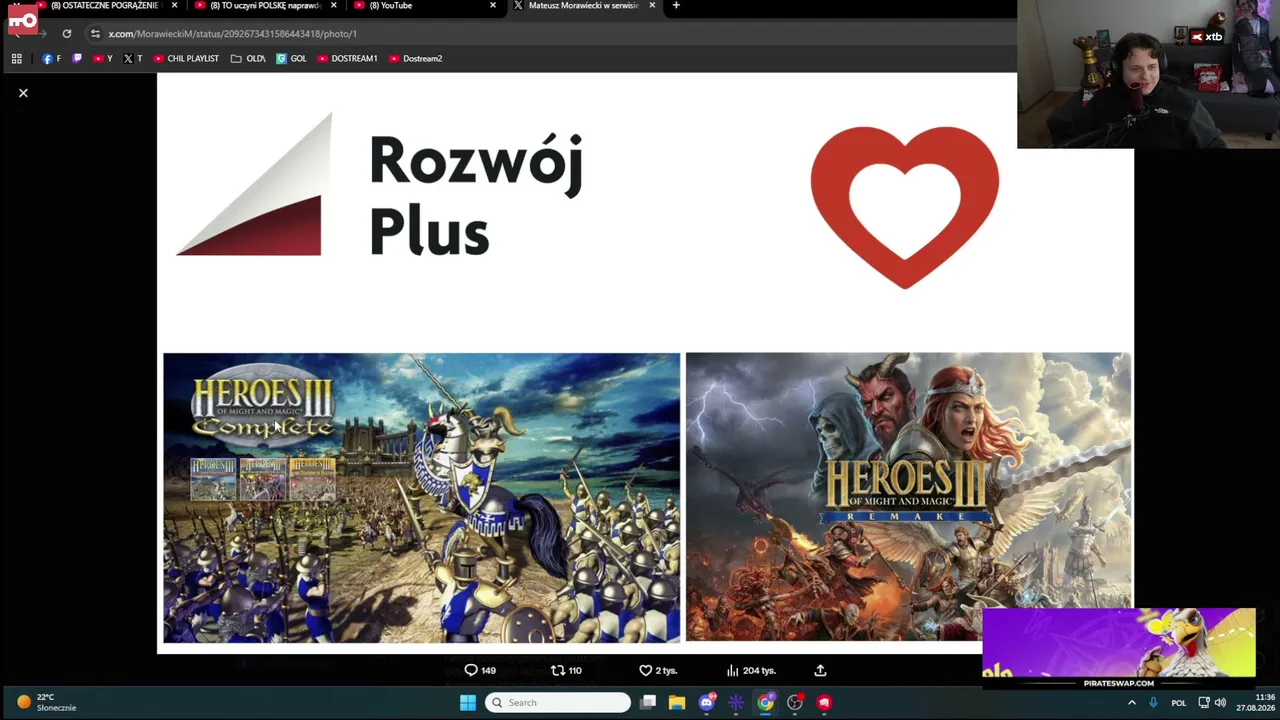Switch the POL keyboard language

[x=1178, y=703]
